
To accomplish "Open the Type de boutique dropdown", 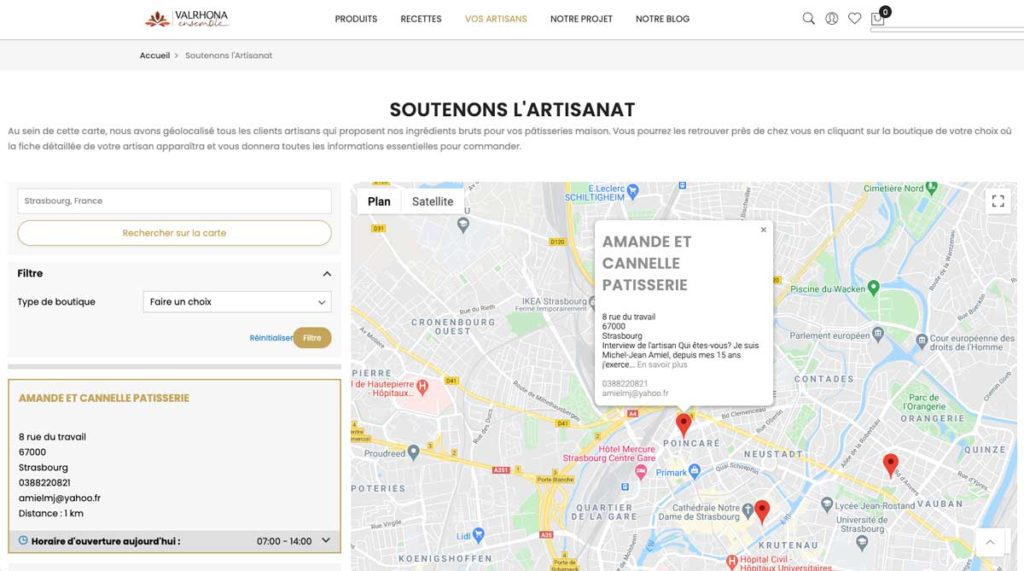I will [237, 302].
